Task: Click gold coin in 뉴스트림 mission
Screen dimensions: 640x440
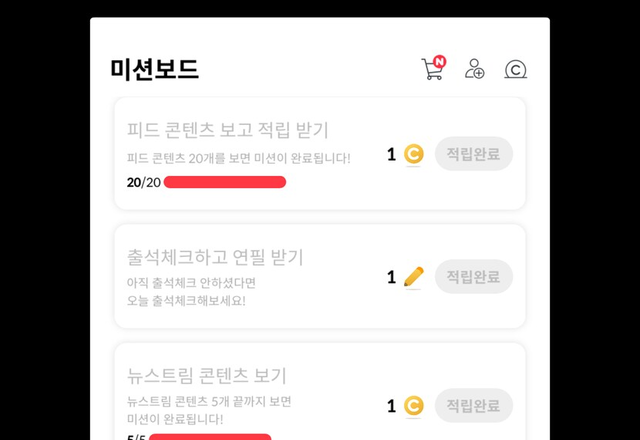Action: [414, 406]
